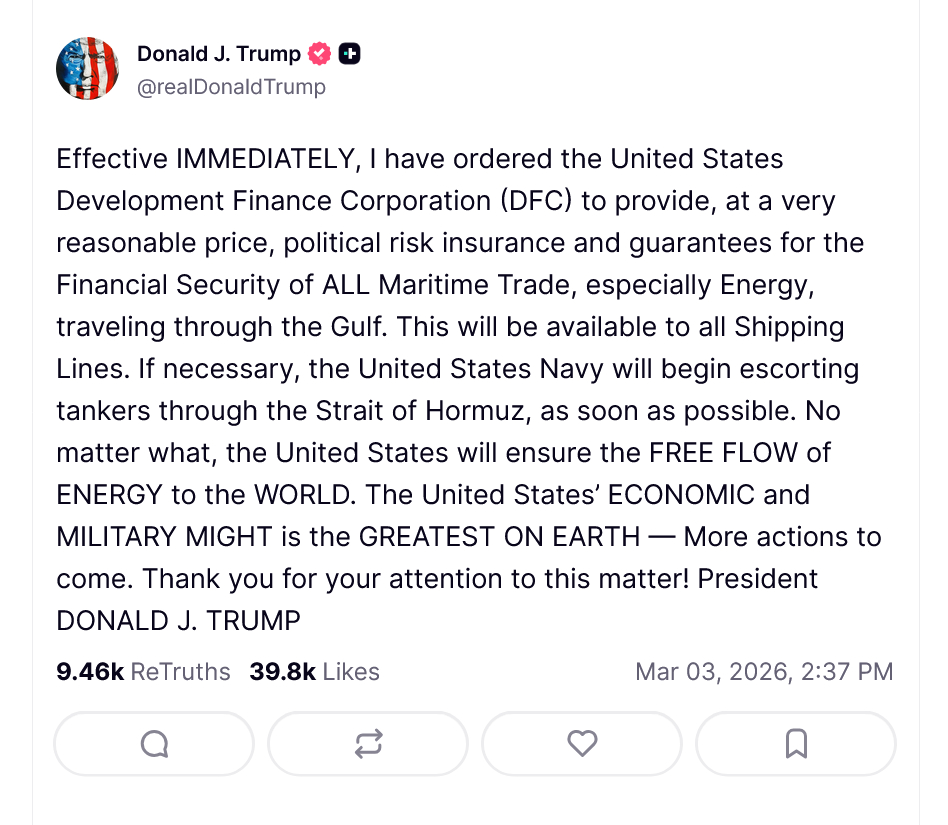View the 39.8k Likes list
This screenshot has height=825, width=948.
tap(314, 671)
